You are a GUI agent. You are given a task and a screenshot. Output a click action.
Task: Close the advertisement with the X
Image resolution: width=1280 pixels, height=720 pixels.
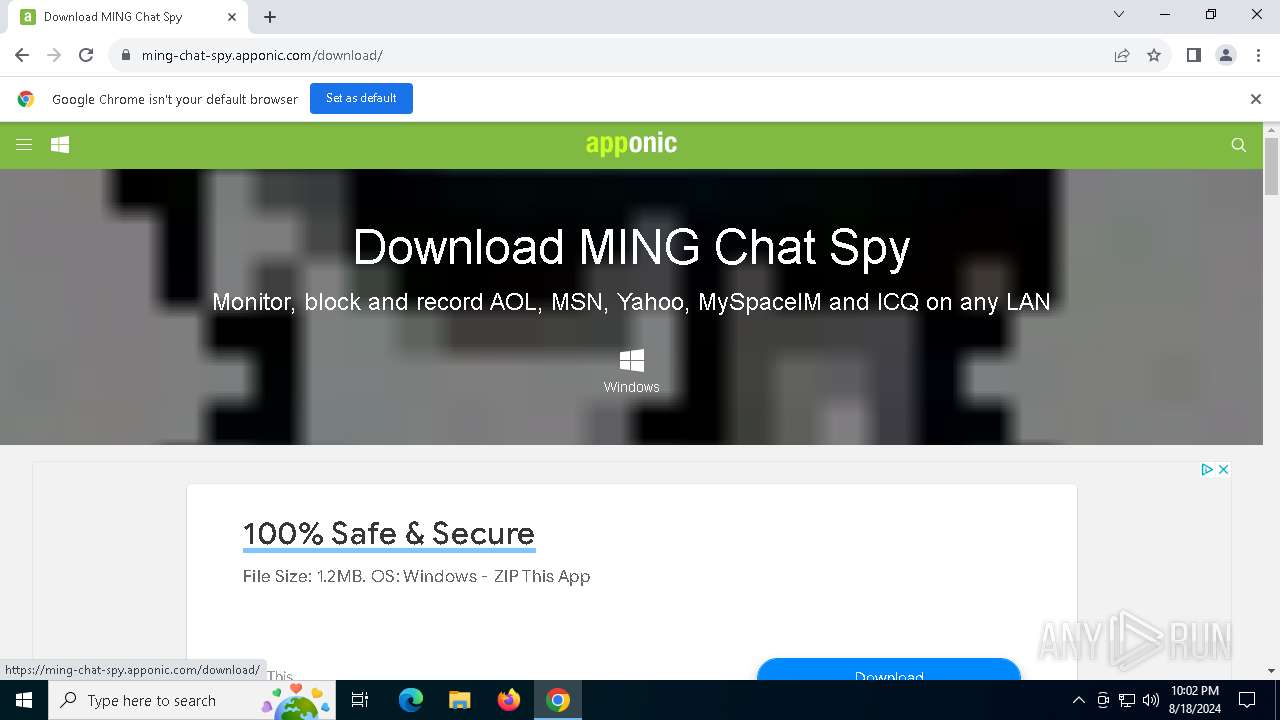pyautogui.click(x=1223, y=469)
